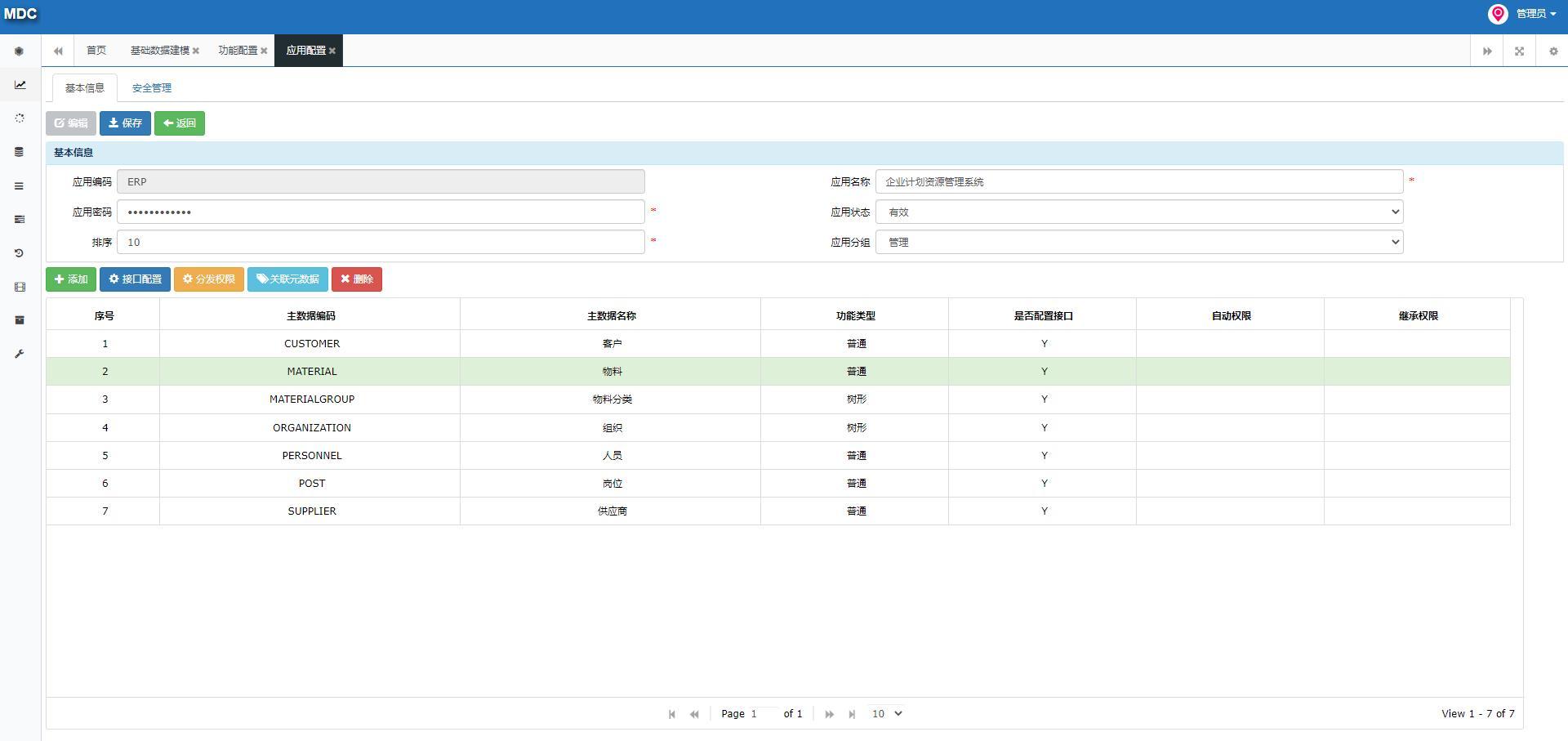Open the card layout sidebar icon
Image resolution: width=1568 pixels, height=741 pixels.
click(x=20, y=219)
